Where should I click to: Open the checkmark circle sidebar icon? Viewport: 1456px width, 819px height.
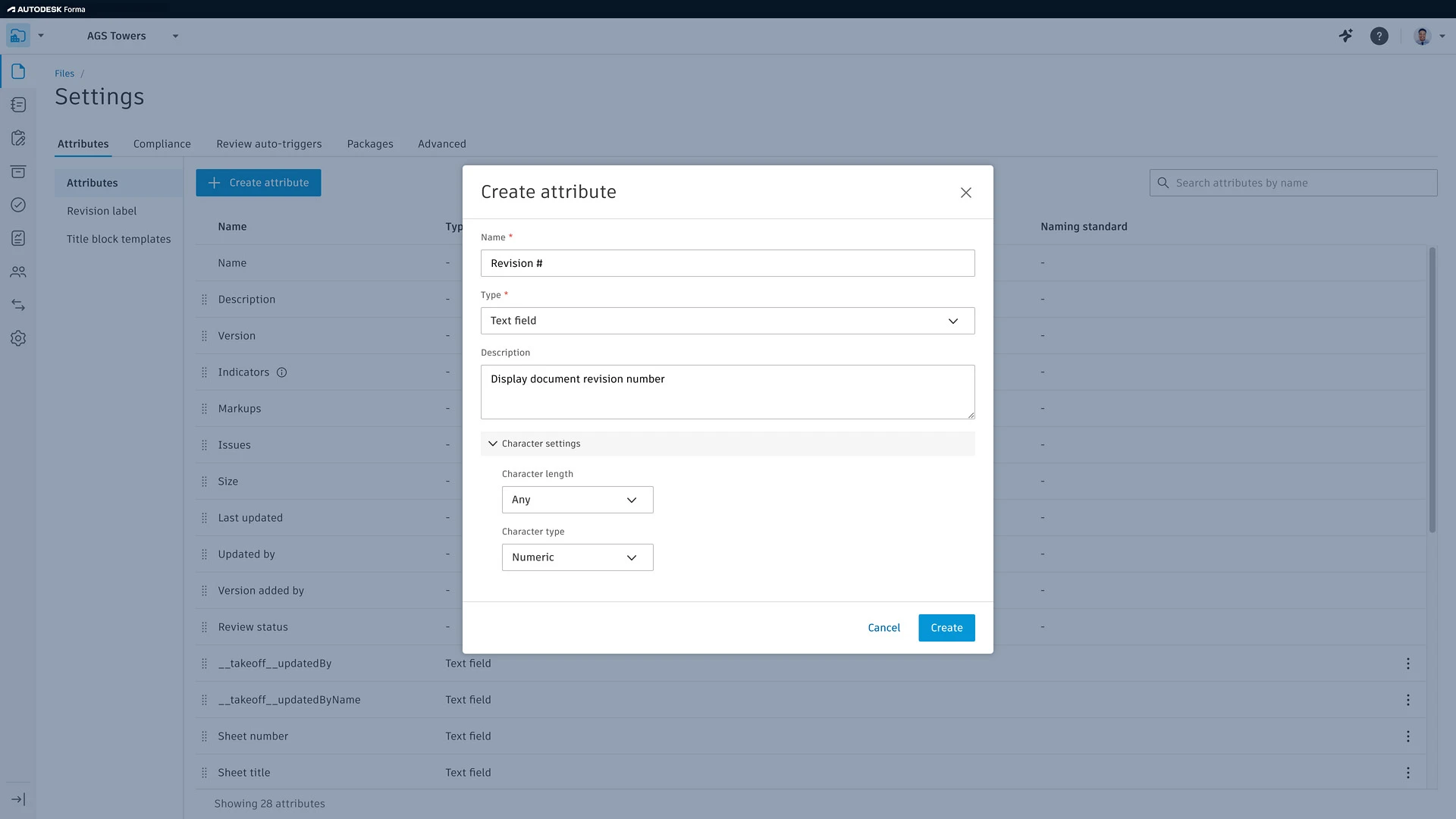click(x=18, y=205)
